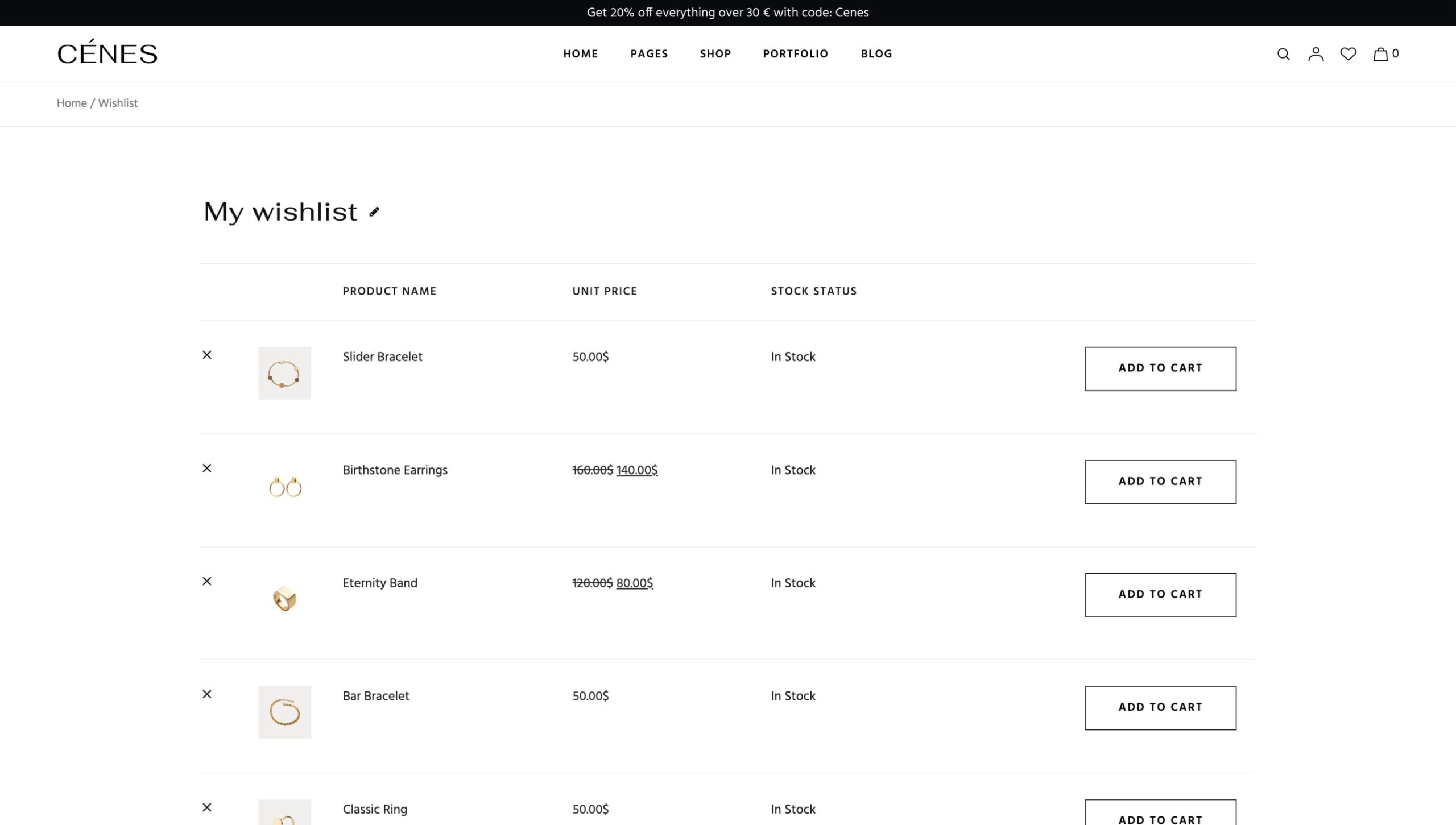
Task: Remove Bar Bracelet from wishlist
Action: click(x=207, y=694)
